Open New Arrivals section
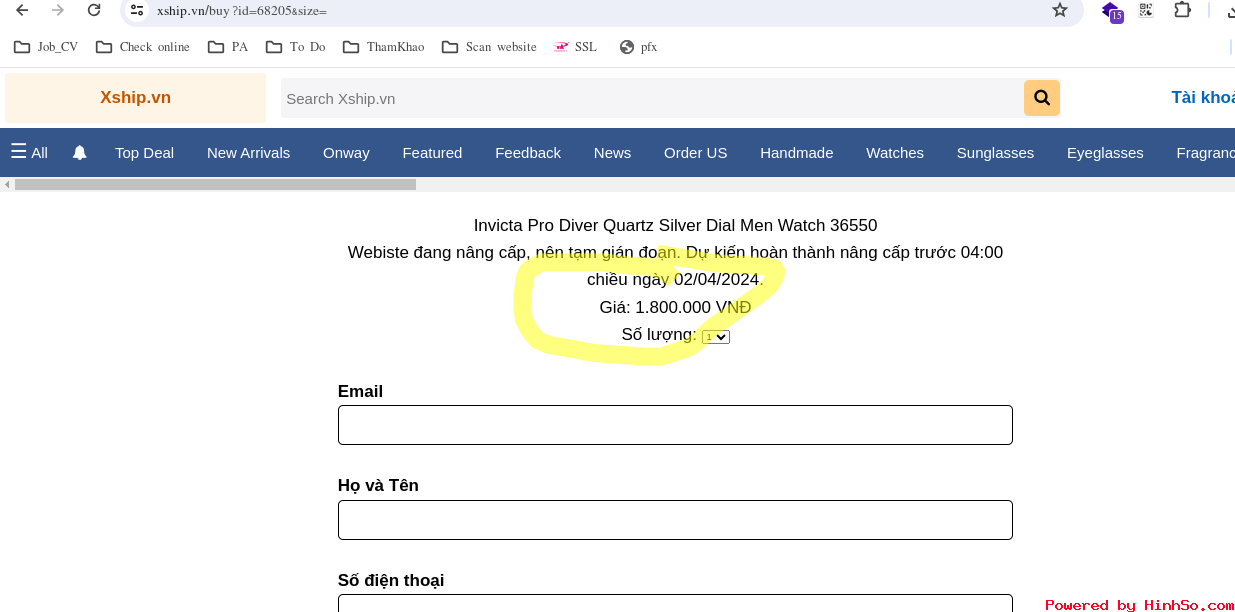The height and width of the screenshot is (612, 1235). pyautogui.click(x=248, y=153)
